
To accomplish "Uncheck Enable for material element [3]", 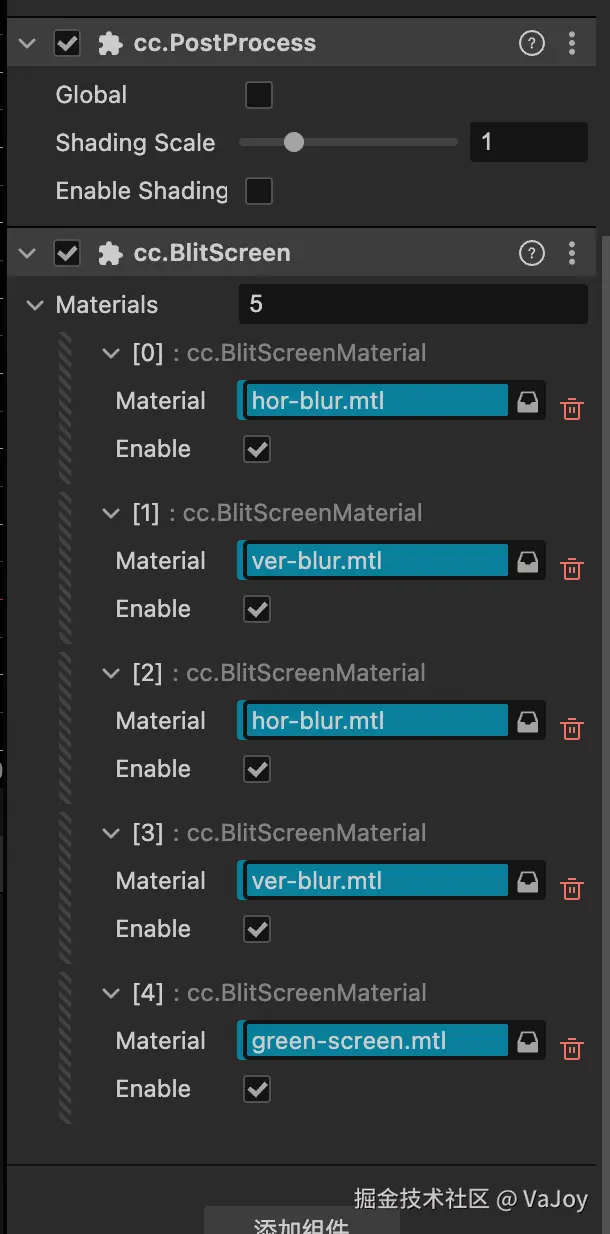I will 257,929.
